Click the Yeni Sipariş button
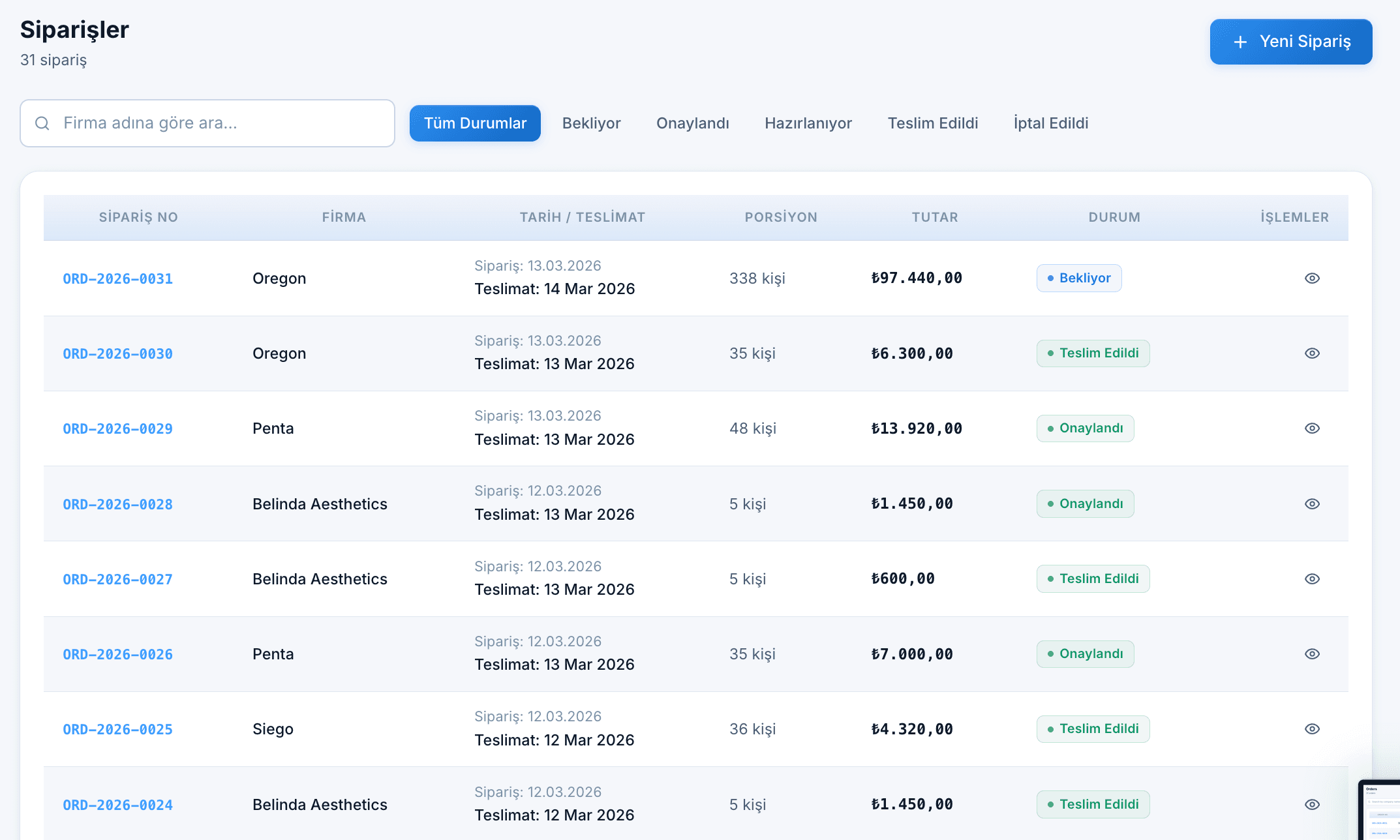1400x840 pixels. click(x=1290, y=42)
